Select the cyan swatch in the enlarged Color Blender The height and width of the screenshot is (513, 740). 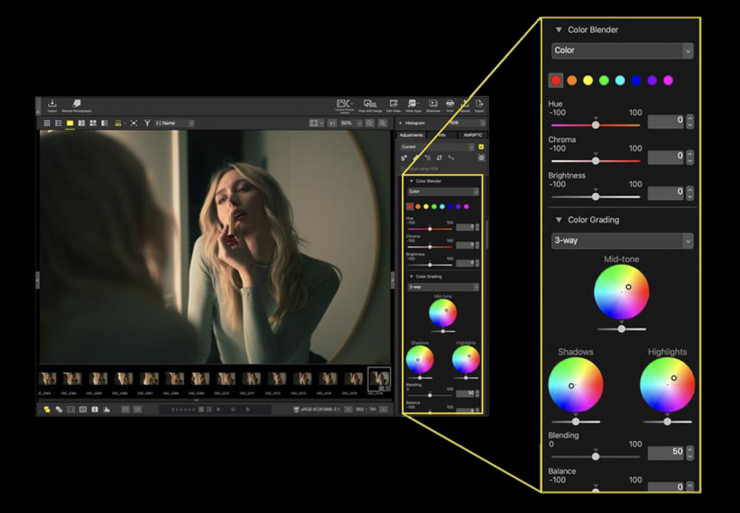click(620, 80)
